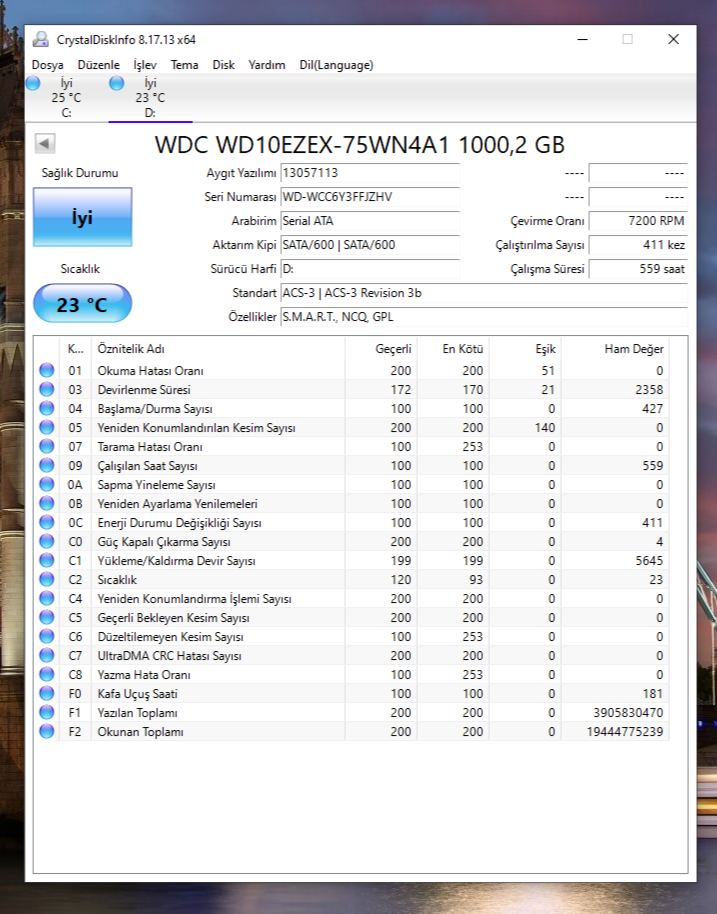Click status orb for Düzeltilemeyen Kesim Sayısı
Viewport: 717px width, 914px height.
coord(47,637)
